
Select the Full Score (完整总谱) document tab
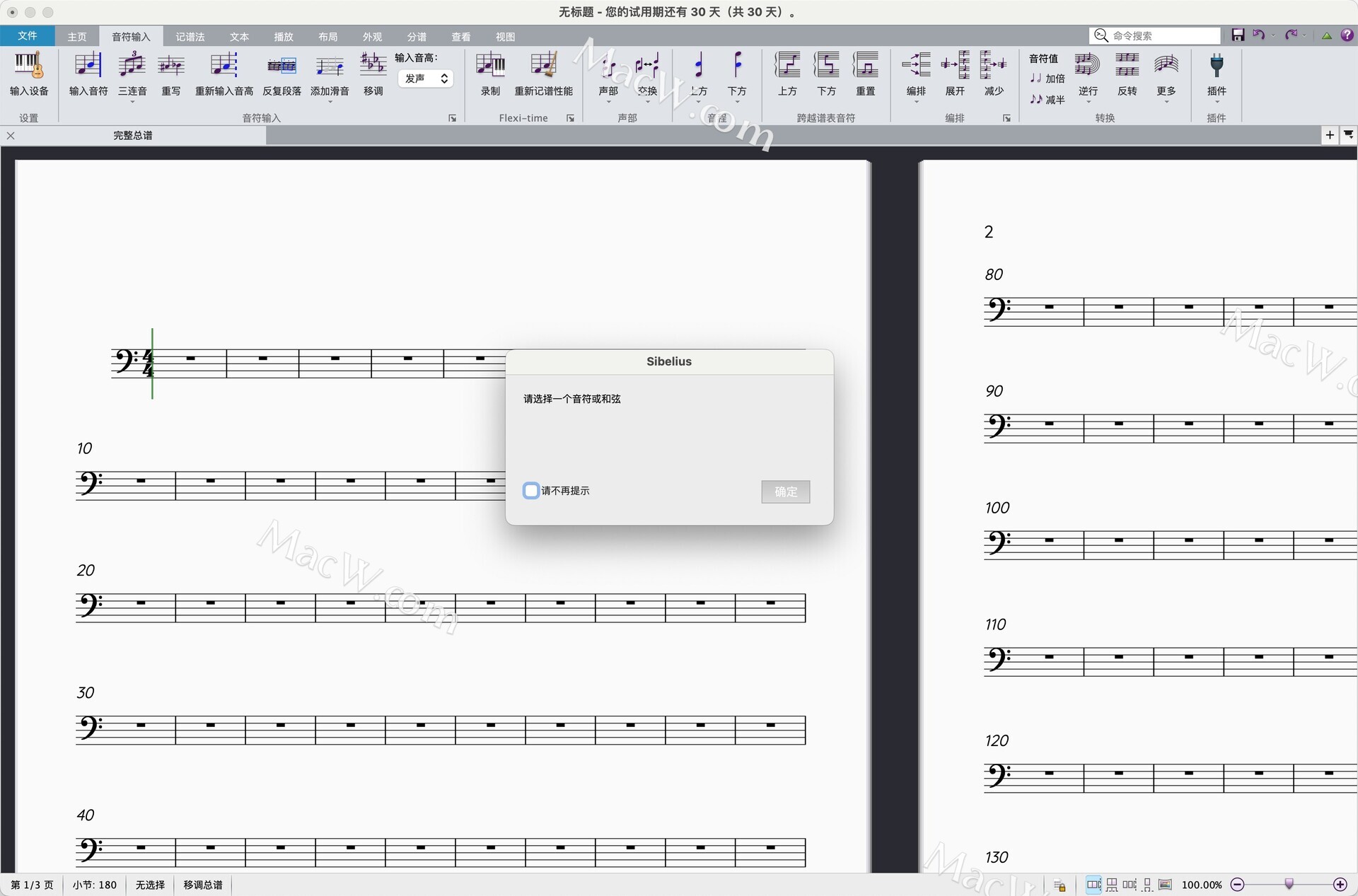click(x=133, y=135)
